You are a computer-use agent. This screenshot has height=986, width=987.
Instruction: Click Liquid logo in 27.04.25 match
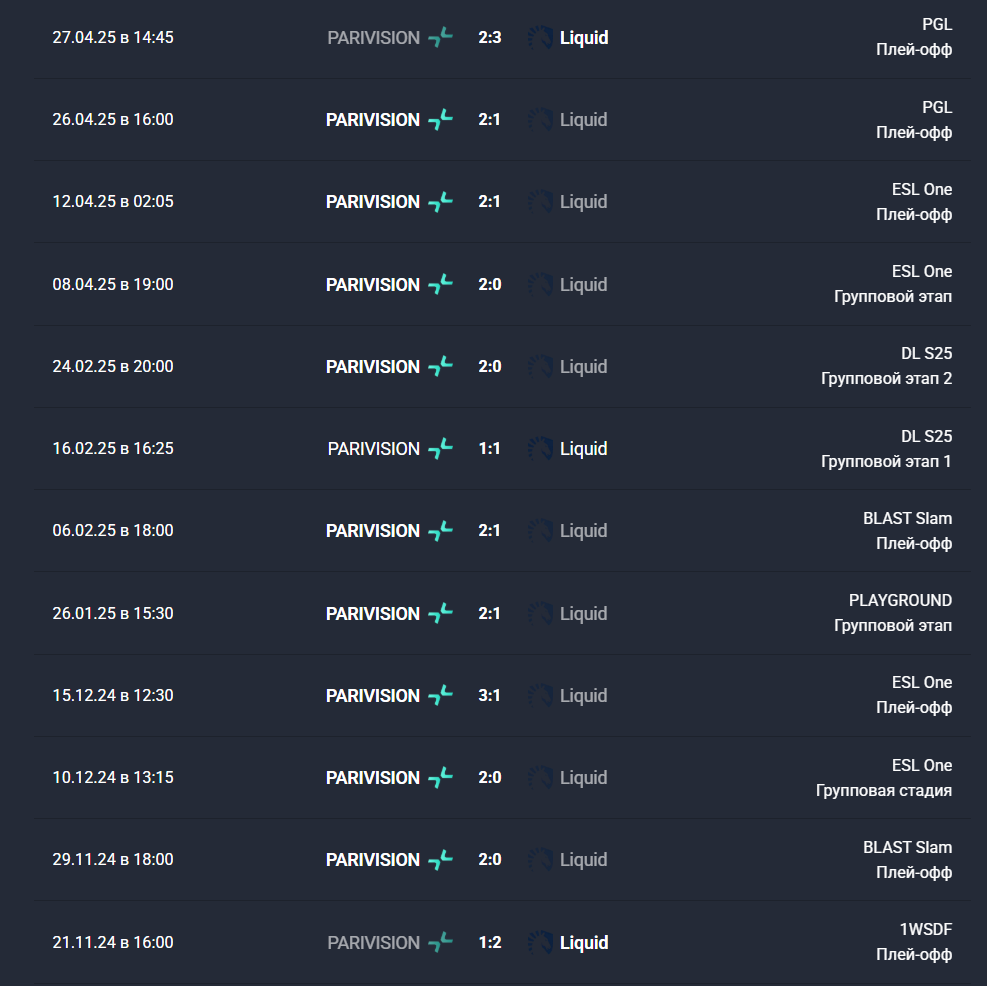click(540, 38)
